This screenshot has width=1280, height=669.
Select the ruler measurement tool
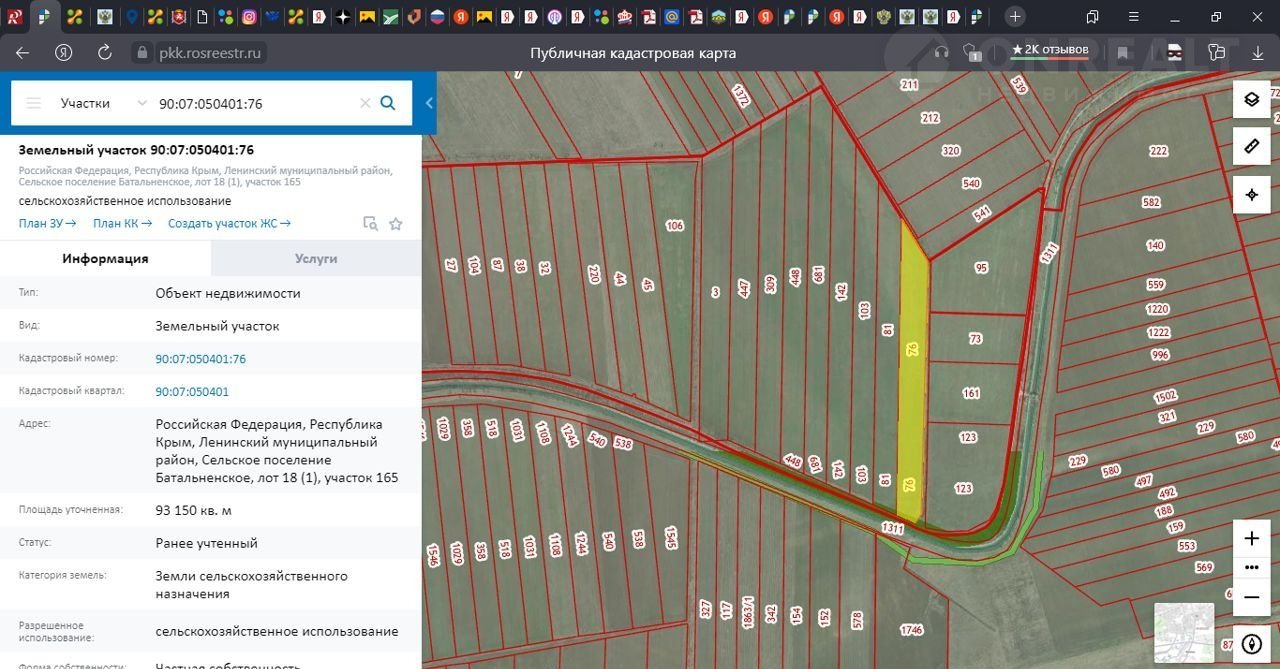1251,146
